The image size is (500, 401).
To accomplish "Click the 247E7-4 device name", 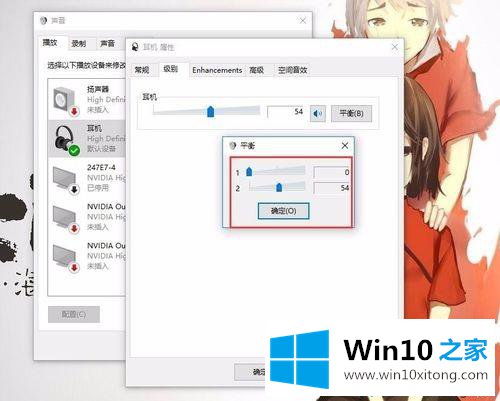I will (x=101, y=167).
